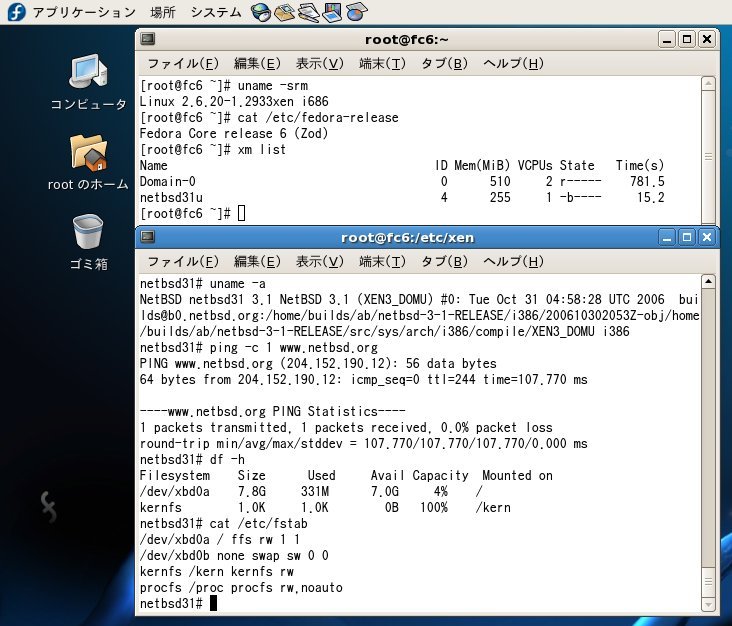This screenshot has height=626, width=732.
Task: Click the 'Mem(MiB)' column header
Action: point(482,165)
